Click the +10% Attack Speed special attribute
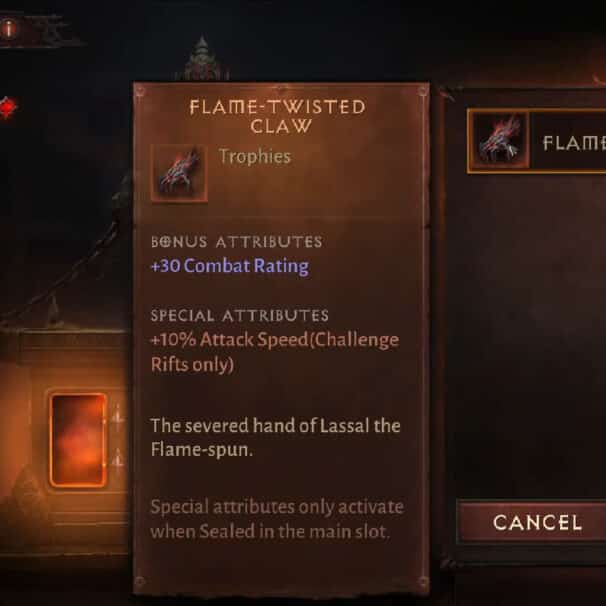Image resolution: width=606 pixels, height=606 pixels. (x=275, y=352)
